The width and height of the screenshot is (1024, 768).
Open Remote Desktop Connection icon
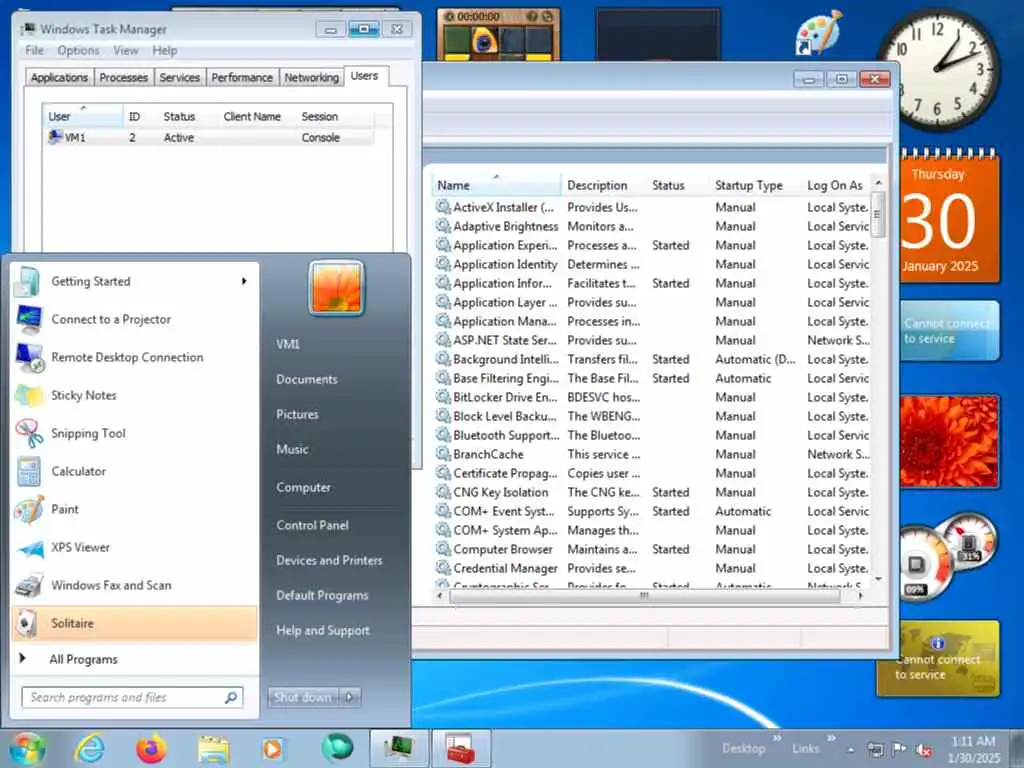click(x=29, y=357)
